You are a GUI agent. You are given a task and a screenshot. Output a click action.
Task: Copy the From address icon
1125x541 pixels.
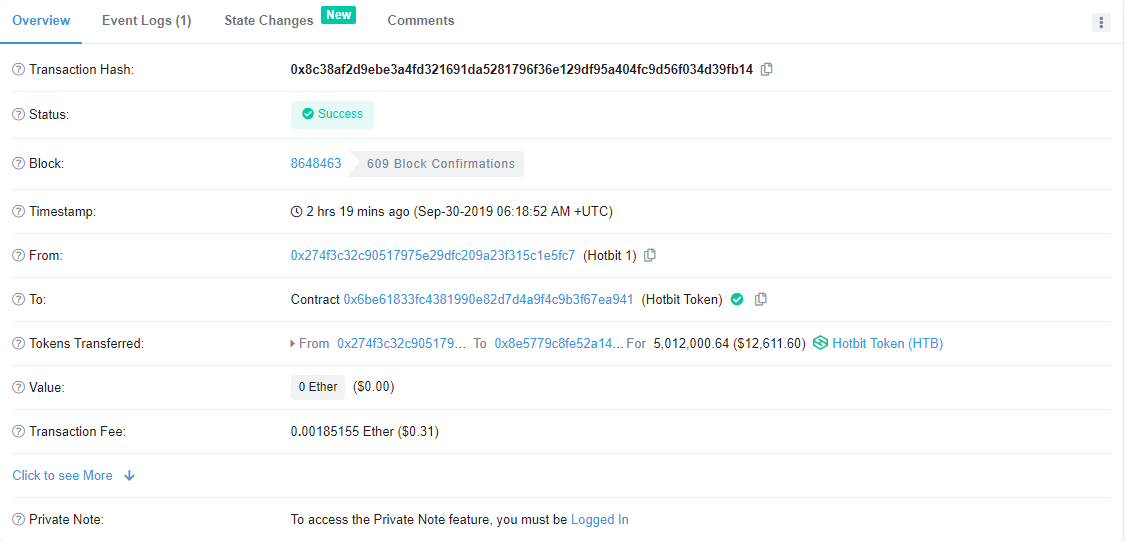(x=650, y=255)
